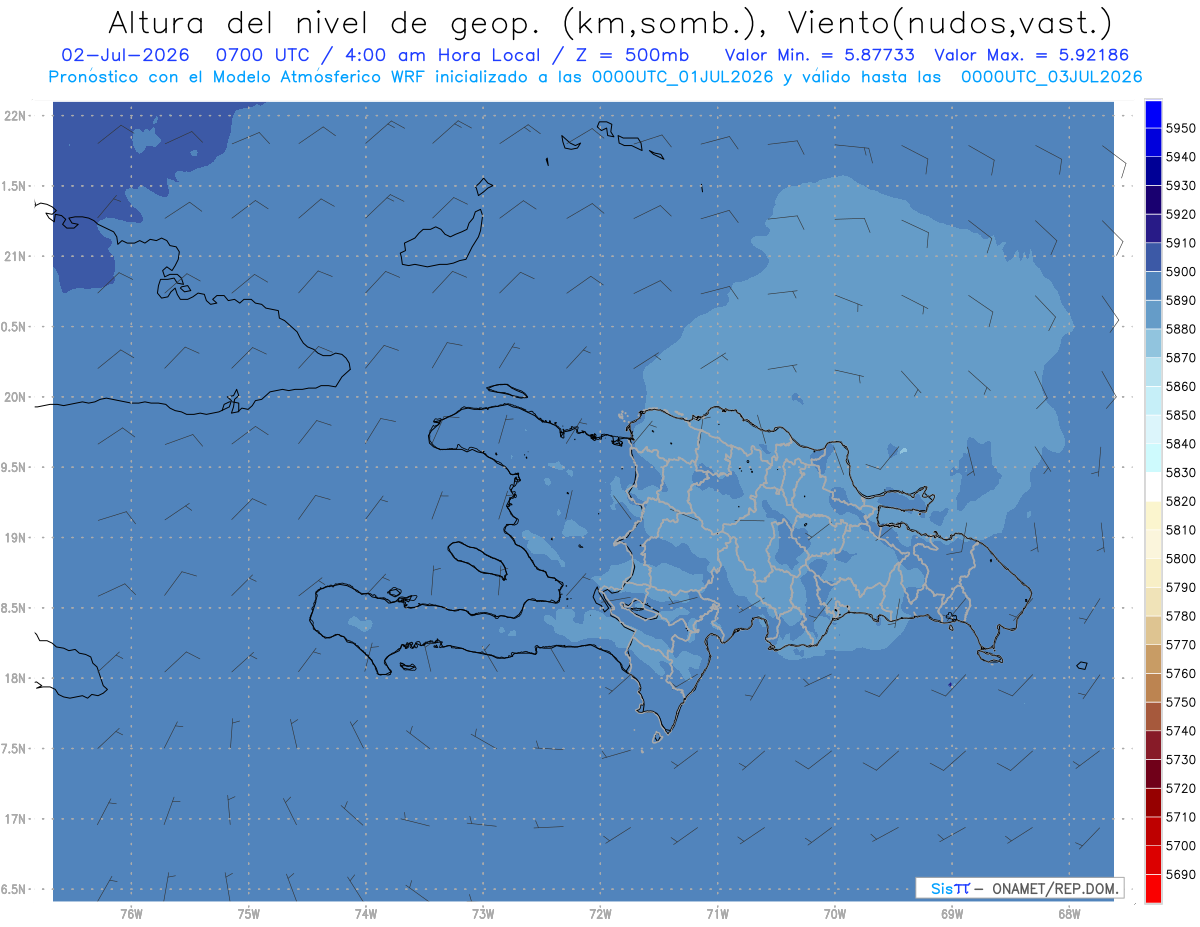The width and height of the screenshot is (1200, 927).
Task: Click the '76W' longitude label
Action: tap(131, 913)
